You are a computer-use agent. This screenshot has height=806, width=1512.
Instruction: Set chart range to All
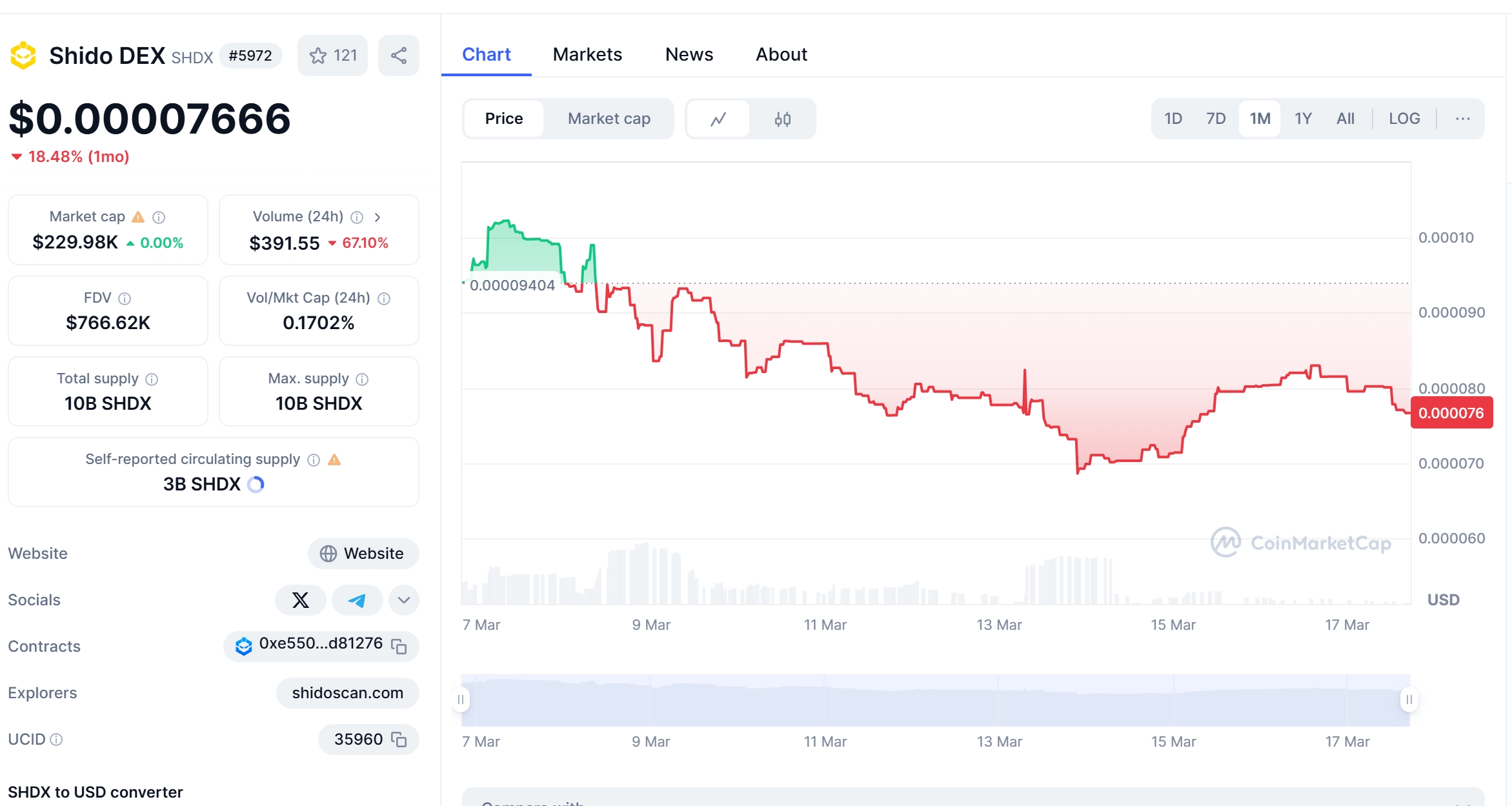[1346, 119]
